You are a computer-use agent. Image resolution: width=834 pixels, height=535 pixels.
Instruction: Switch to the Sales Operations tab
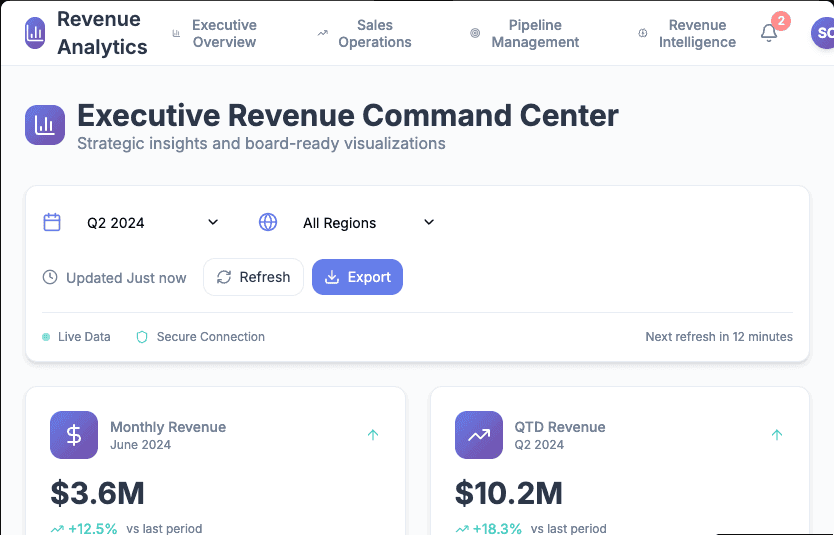[365, 33]
